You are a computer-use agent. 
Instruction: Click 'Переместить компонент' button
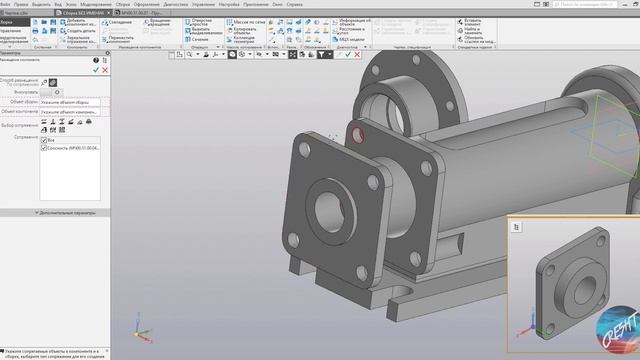pos(118,40)
